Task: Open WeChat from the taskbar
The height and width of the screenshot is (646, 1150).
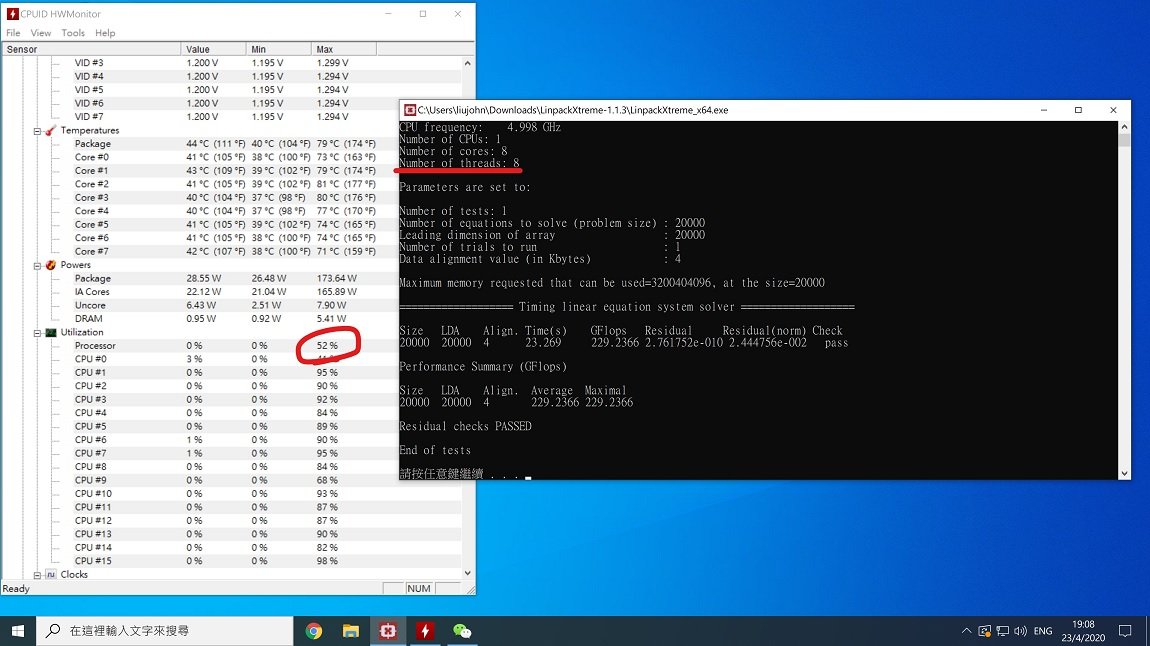Action: [x=462, y=631]
